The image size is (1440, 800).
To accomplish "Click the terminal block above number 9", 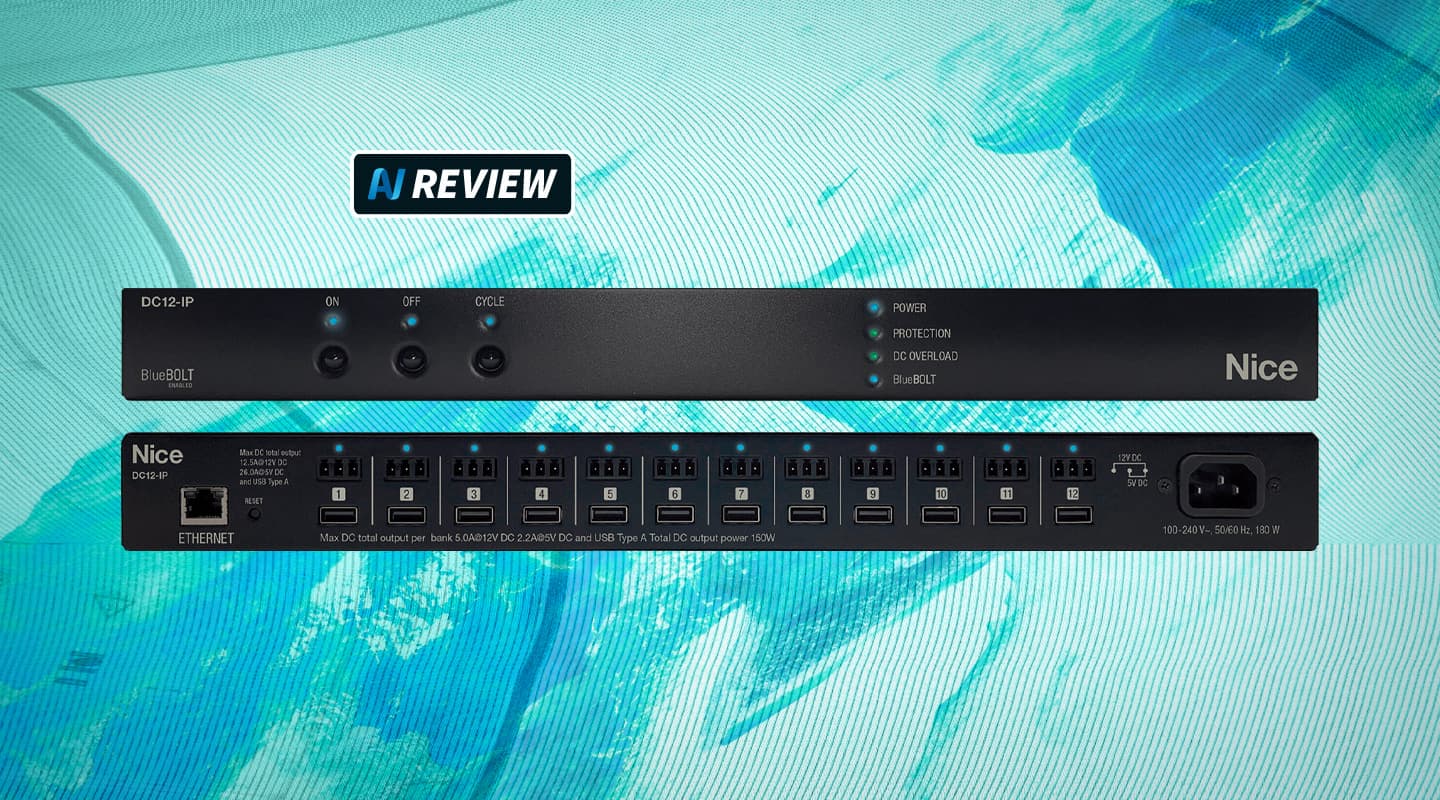I will 873,468.
